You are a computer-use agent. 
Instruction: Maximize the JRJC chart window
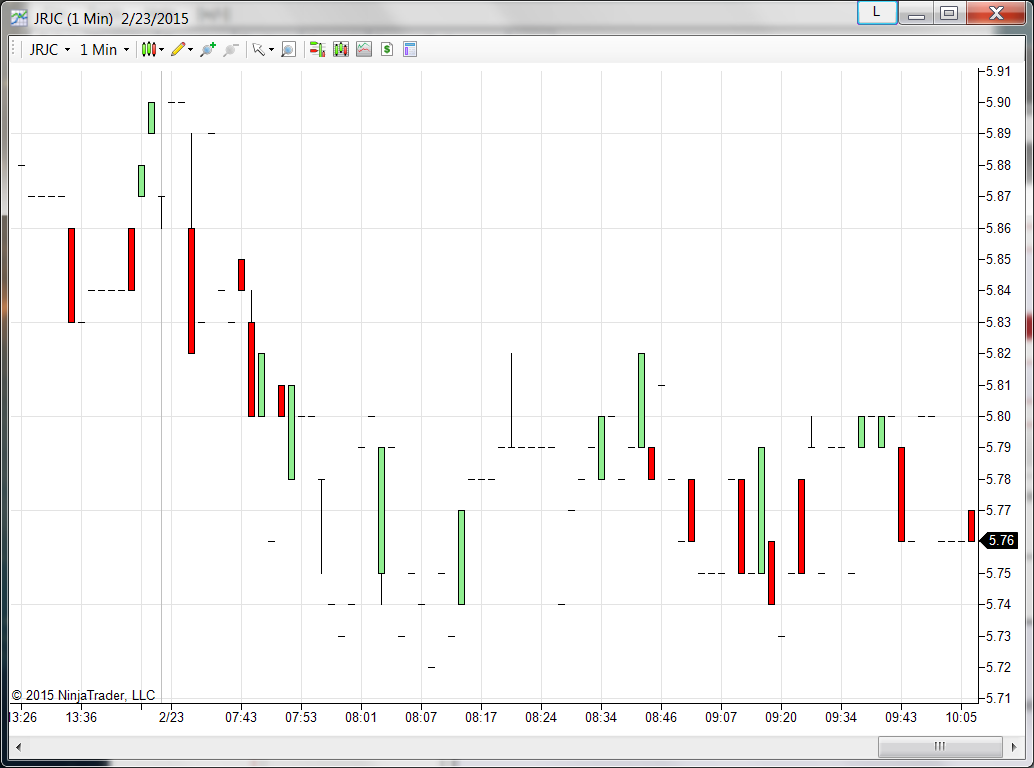click(x=949, y=13)
